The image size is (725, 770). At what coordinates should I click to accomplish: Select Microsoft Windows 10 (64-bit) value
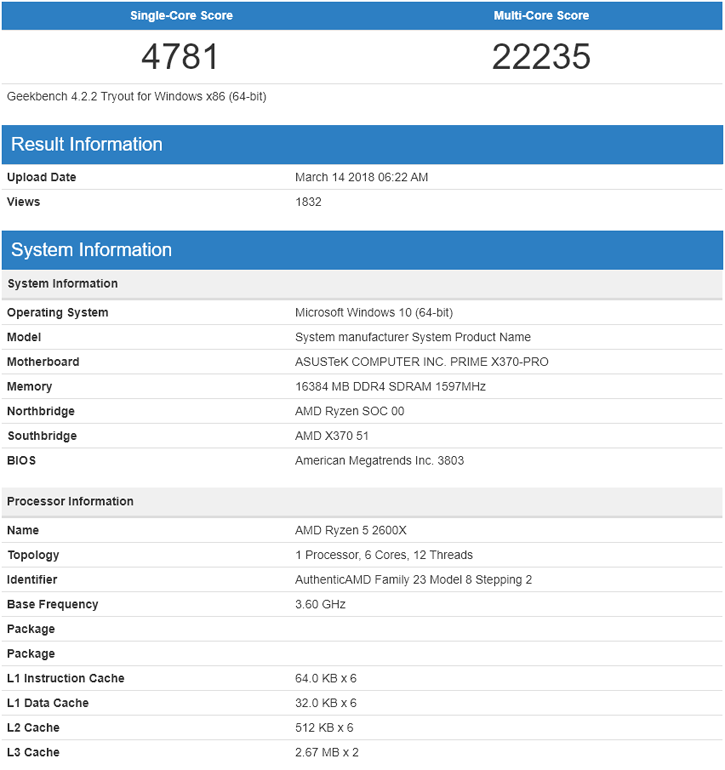(x=374, y=313)
